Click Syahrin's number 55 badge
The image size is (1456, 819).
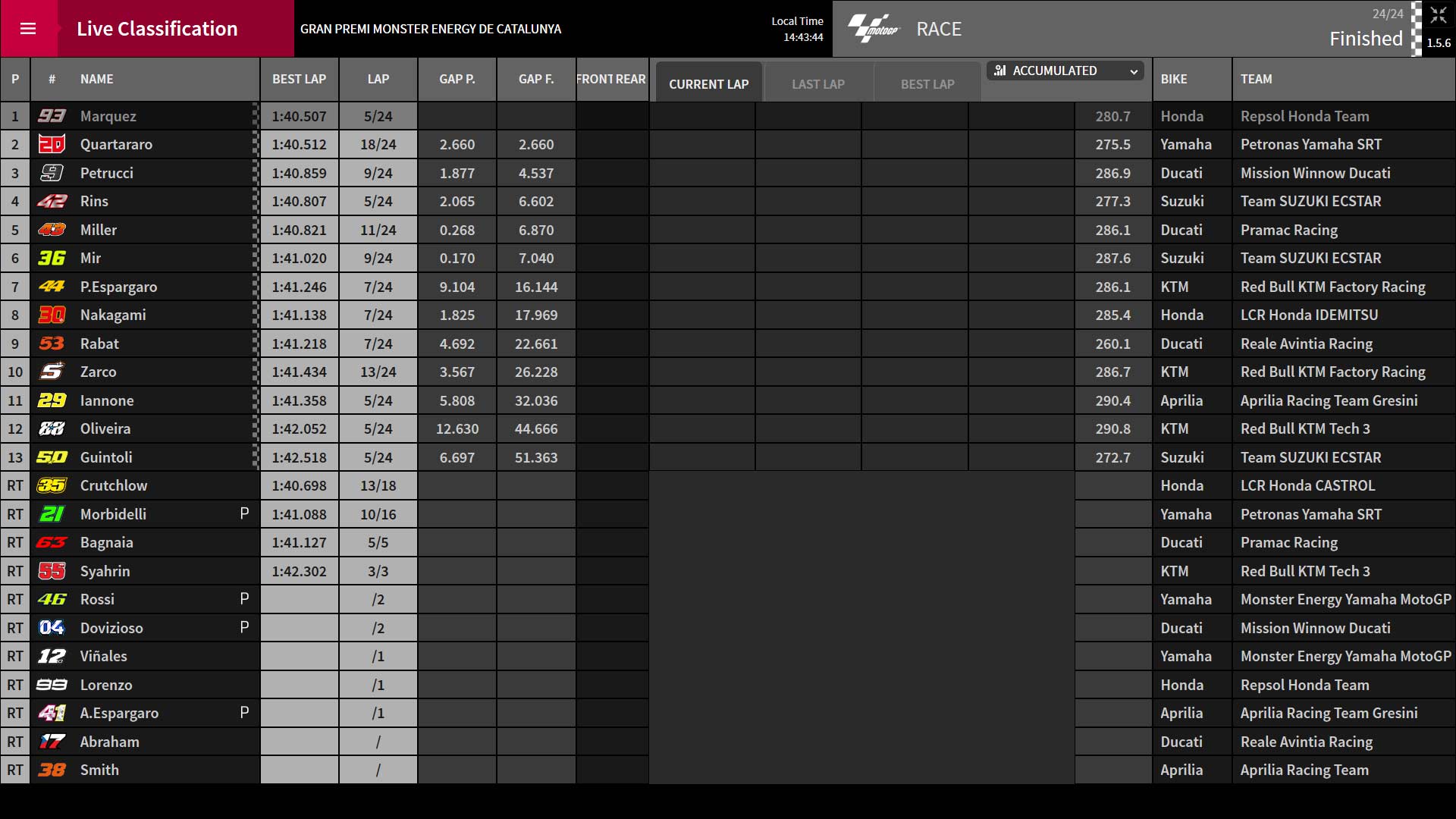pyautogui.click(x=52, y=571)
